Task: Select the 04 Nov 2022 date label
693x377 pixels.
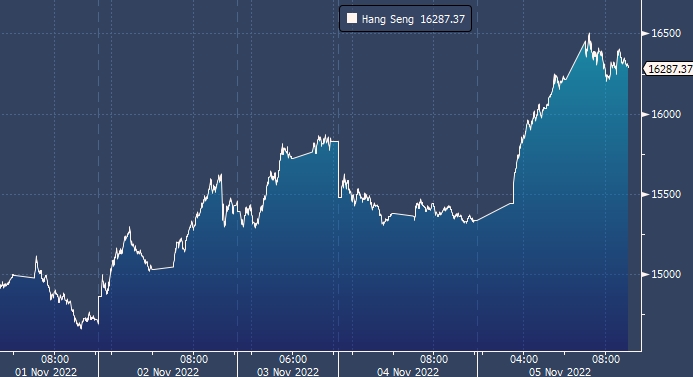Action: (x=408, y=372)
